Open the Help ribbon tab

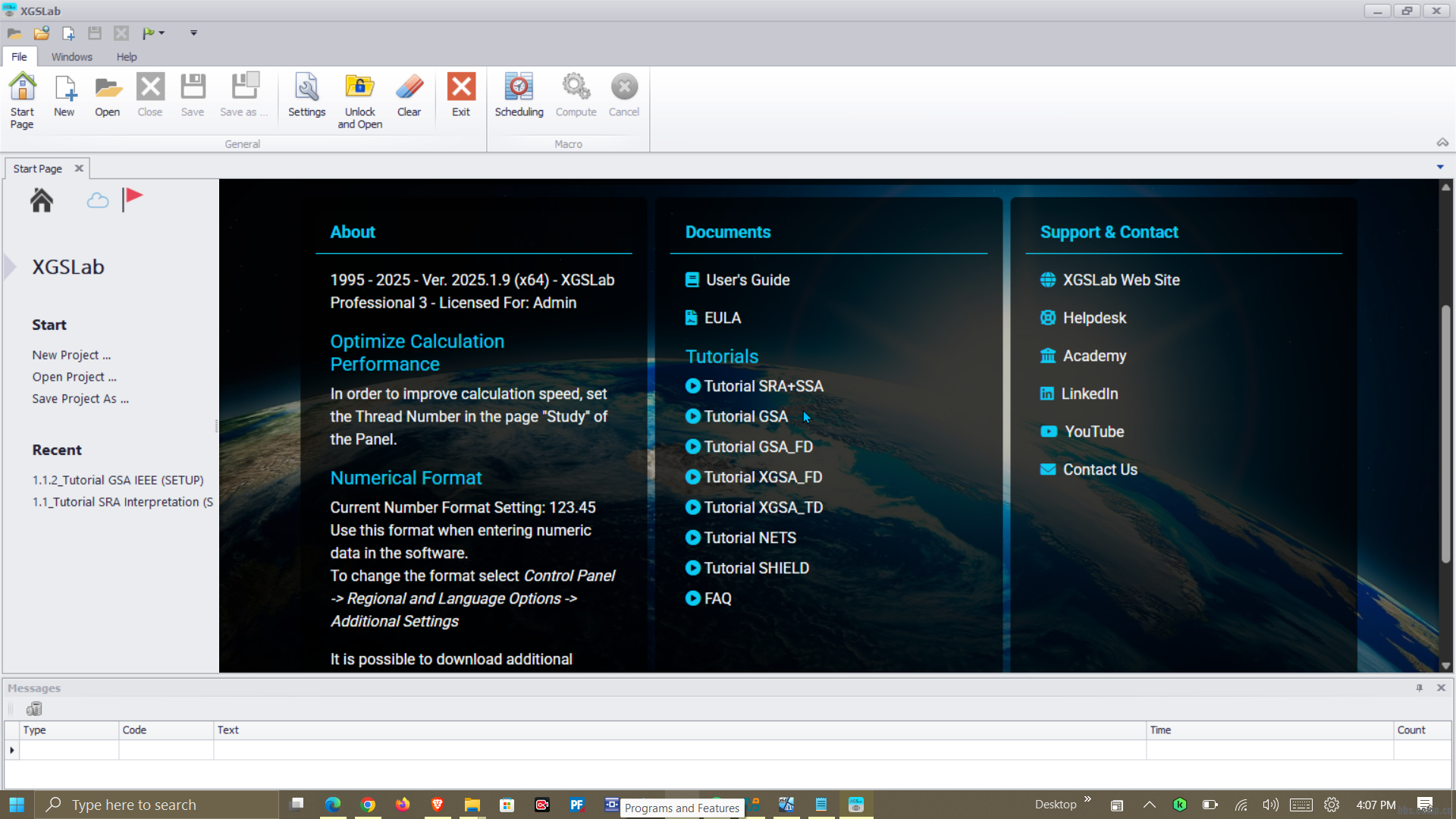(127, 57)
